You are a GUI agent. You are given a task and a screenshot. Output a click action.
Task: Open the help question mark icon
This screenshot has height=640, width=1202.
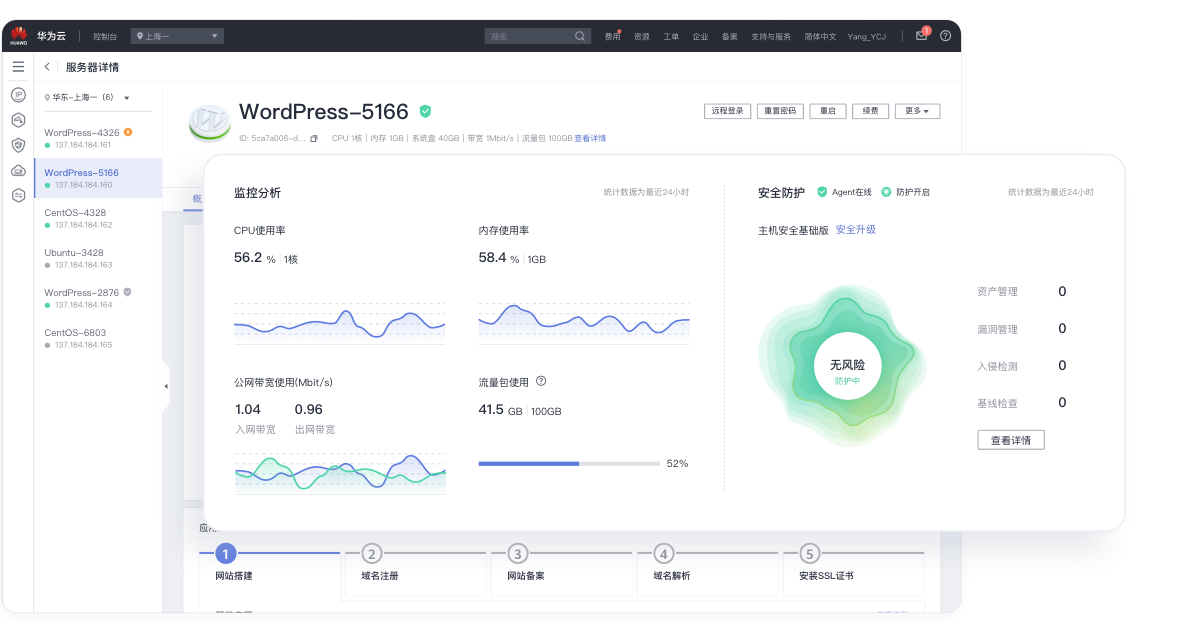945,36
